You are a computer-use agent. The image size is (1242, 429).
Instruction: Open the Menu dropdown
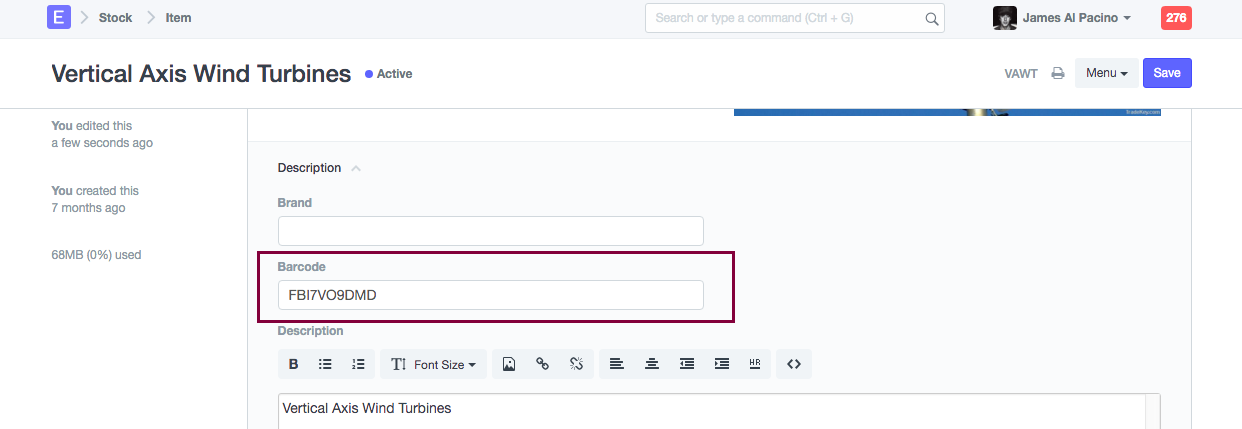coord(1106,73)
